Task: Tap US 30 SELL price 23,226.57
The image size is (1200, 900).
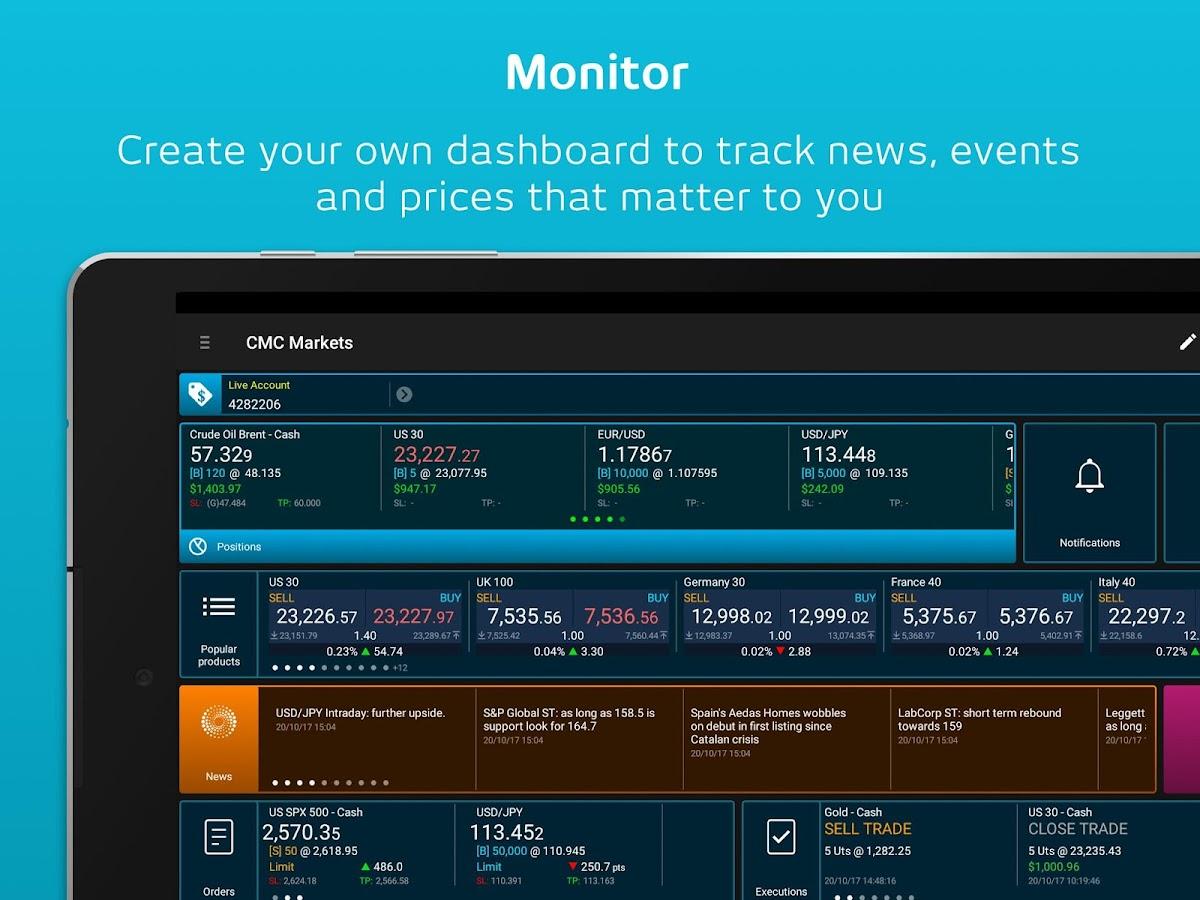Action: (x=316, y=616)
